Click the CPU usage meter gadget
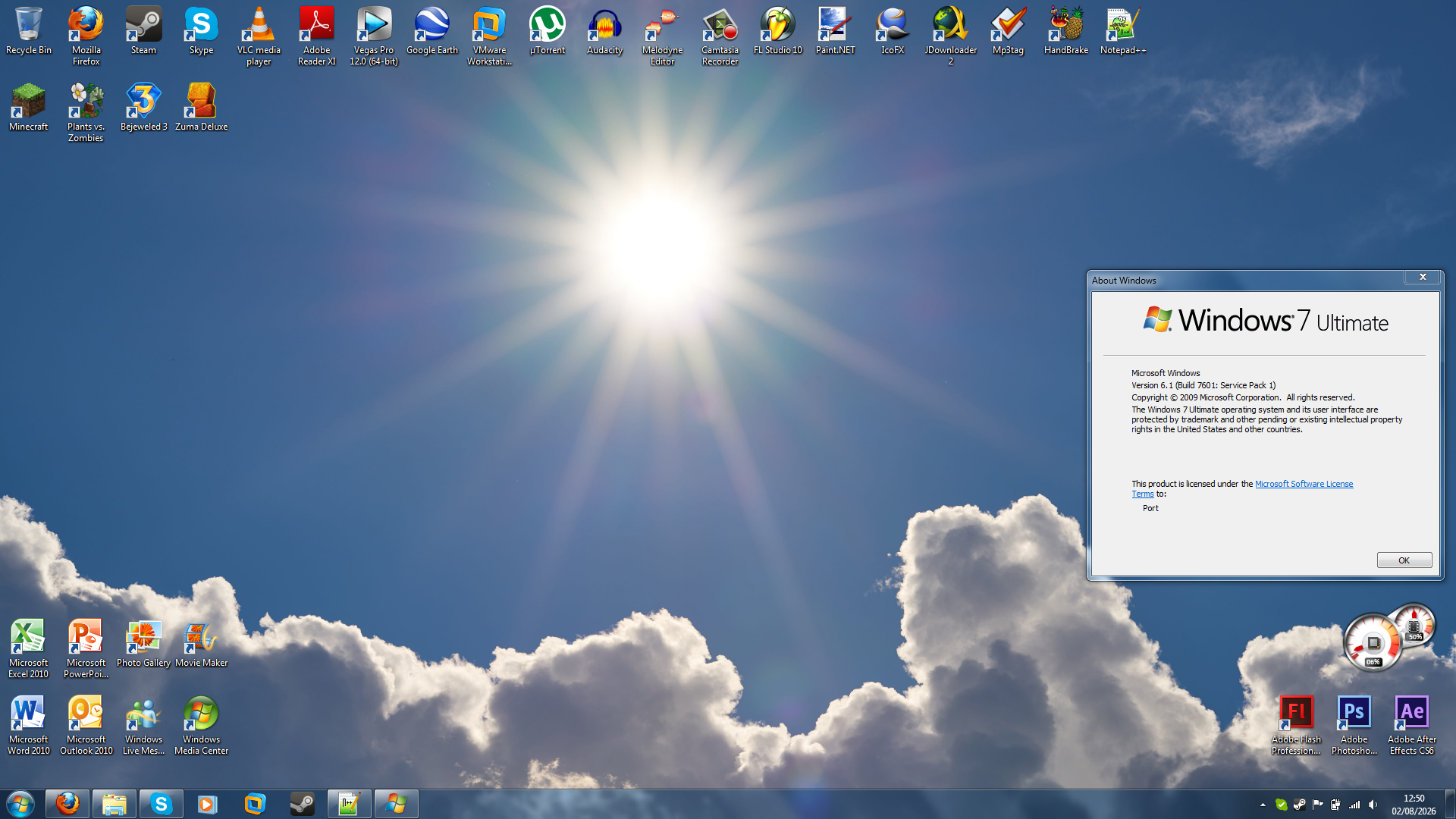 tap(1373, 643)
